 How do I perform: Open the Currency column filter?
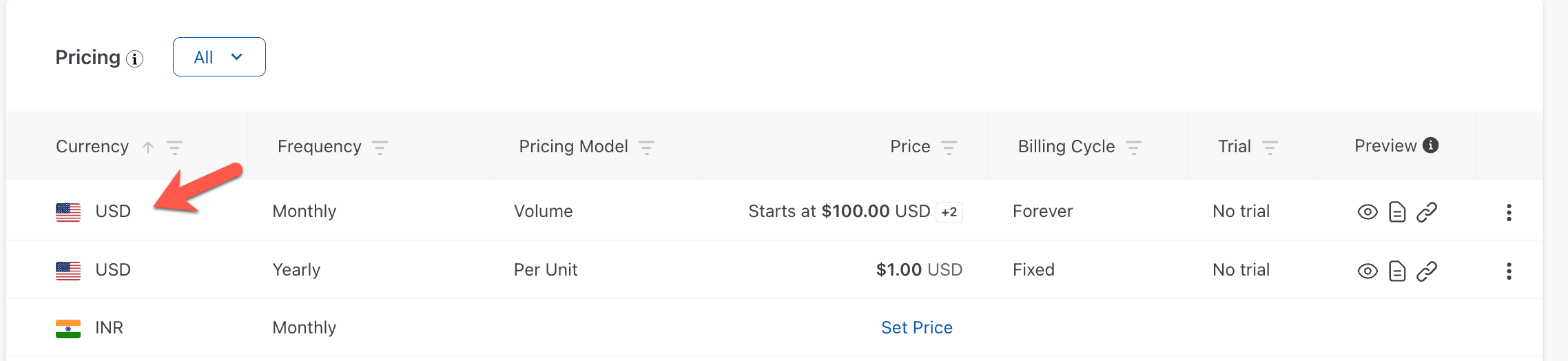click(175, 147)
